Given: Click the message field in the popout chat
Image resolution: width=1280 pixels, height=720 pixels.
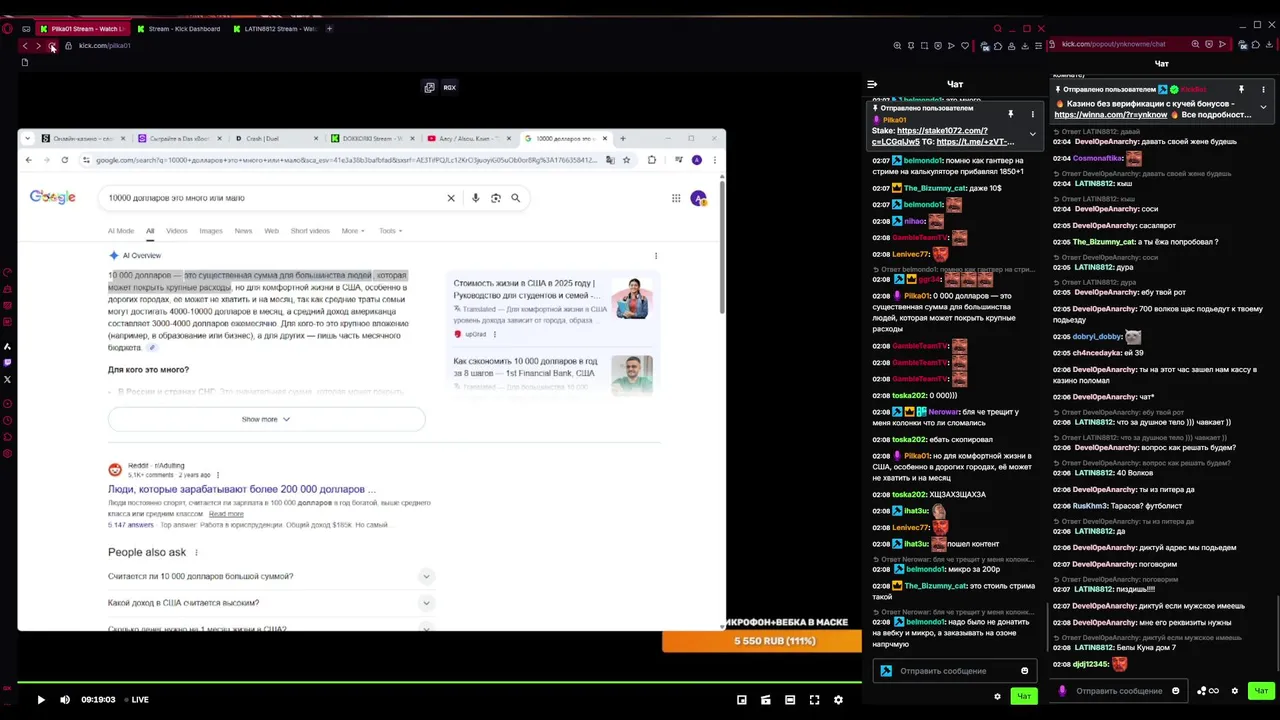Looking at the screenshot, I should (x=1120, y=691).
